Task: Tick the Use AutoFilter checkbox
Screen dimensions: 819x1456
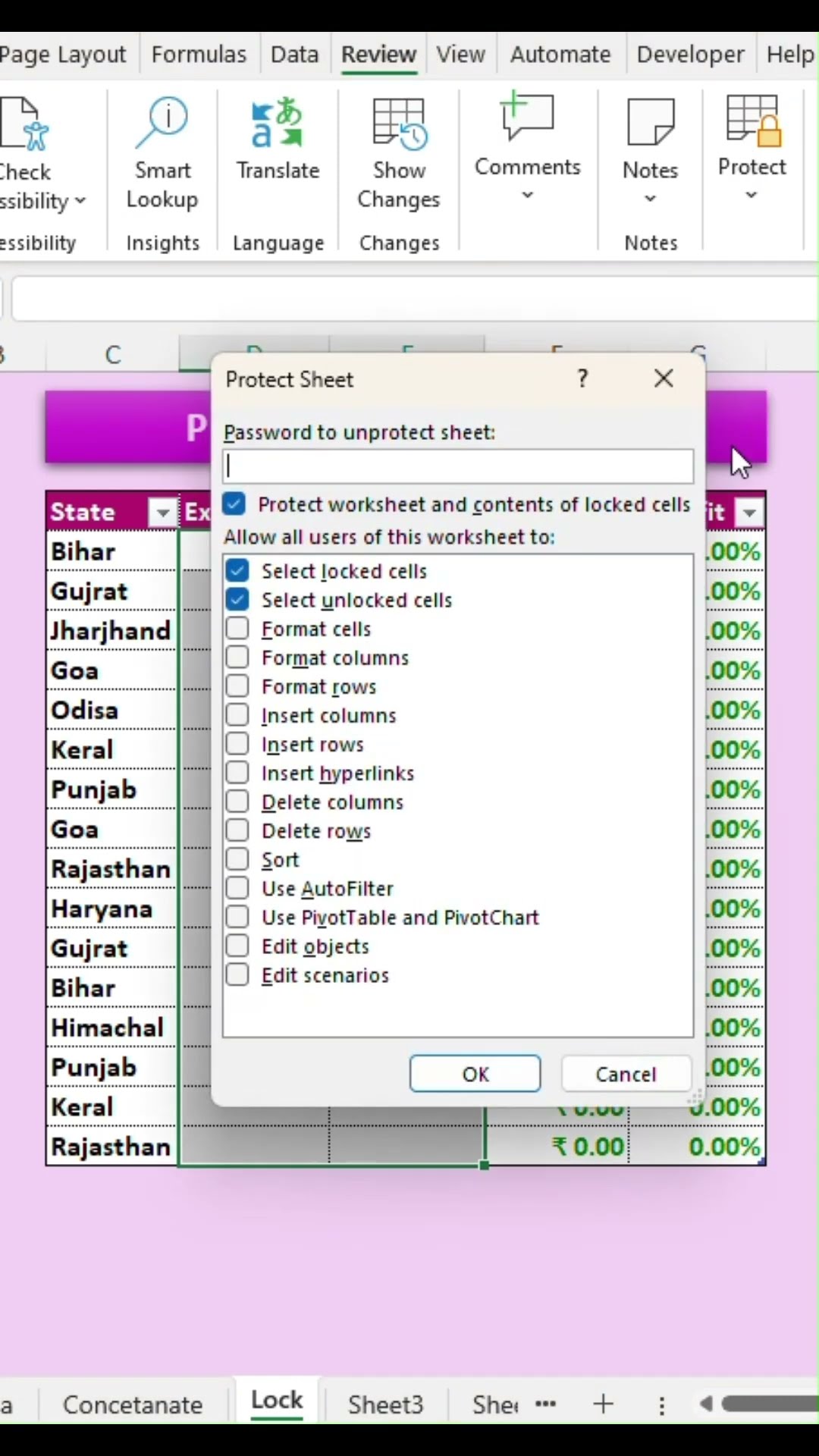Action: [x=237, y=888]
